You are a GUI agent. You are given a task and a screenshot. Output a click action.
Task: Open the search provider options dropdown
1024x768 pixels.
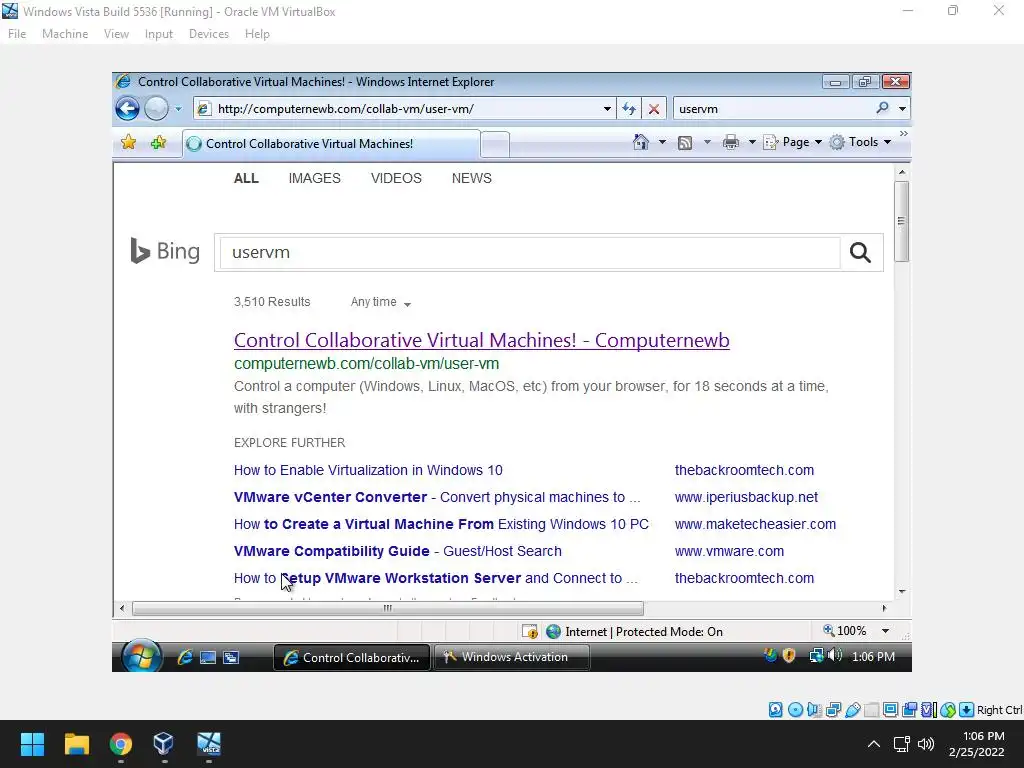pyautogui.click(x=902, y=109)
